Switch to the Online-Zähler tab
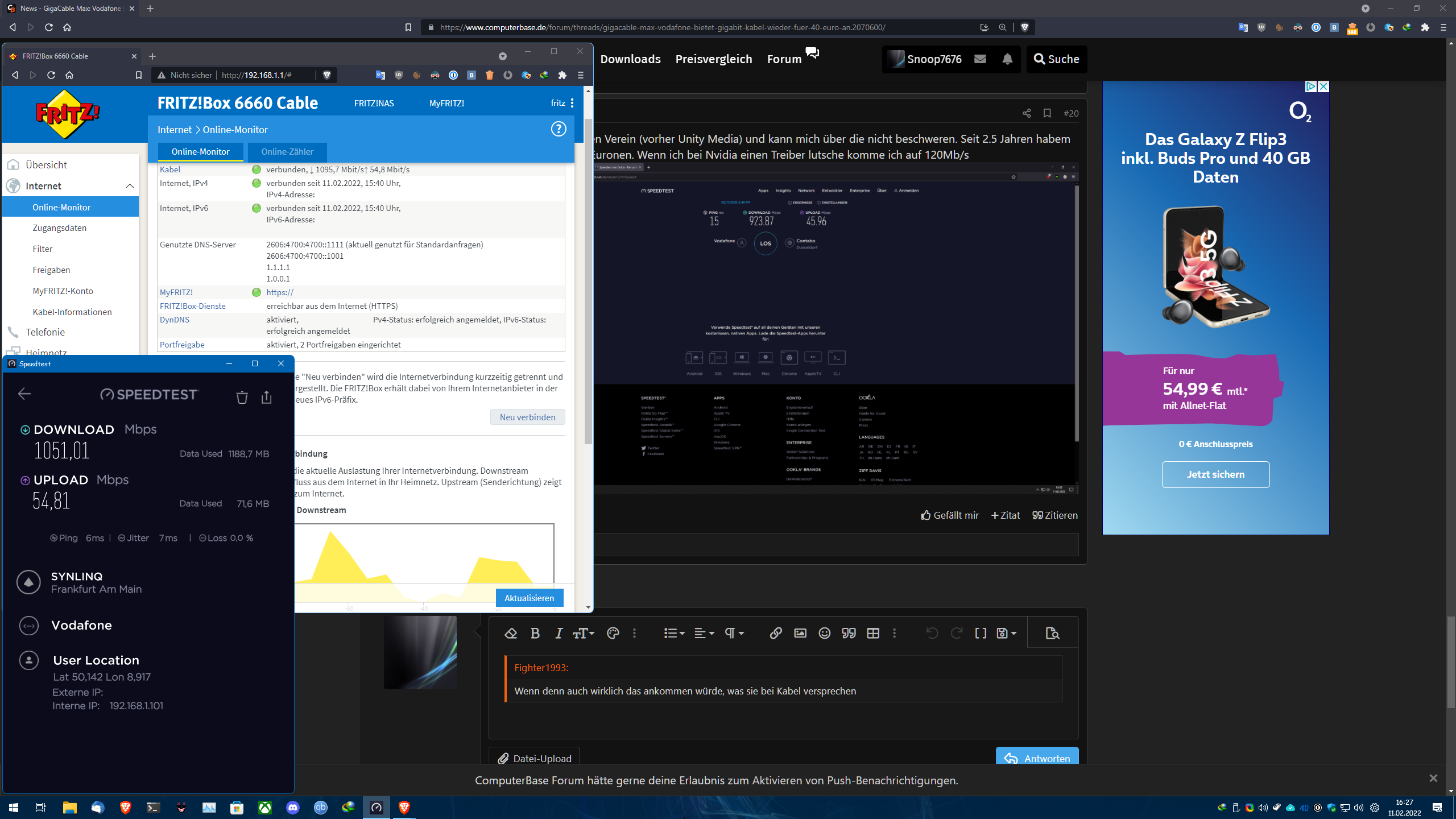Screen dimensions: 1456x819 (287, 151)
